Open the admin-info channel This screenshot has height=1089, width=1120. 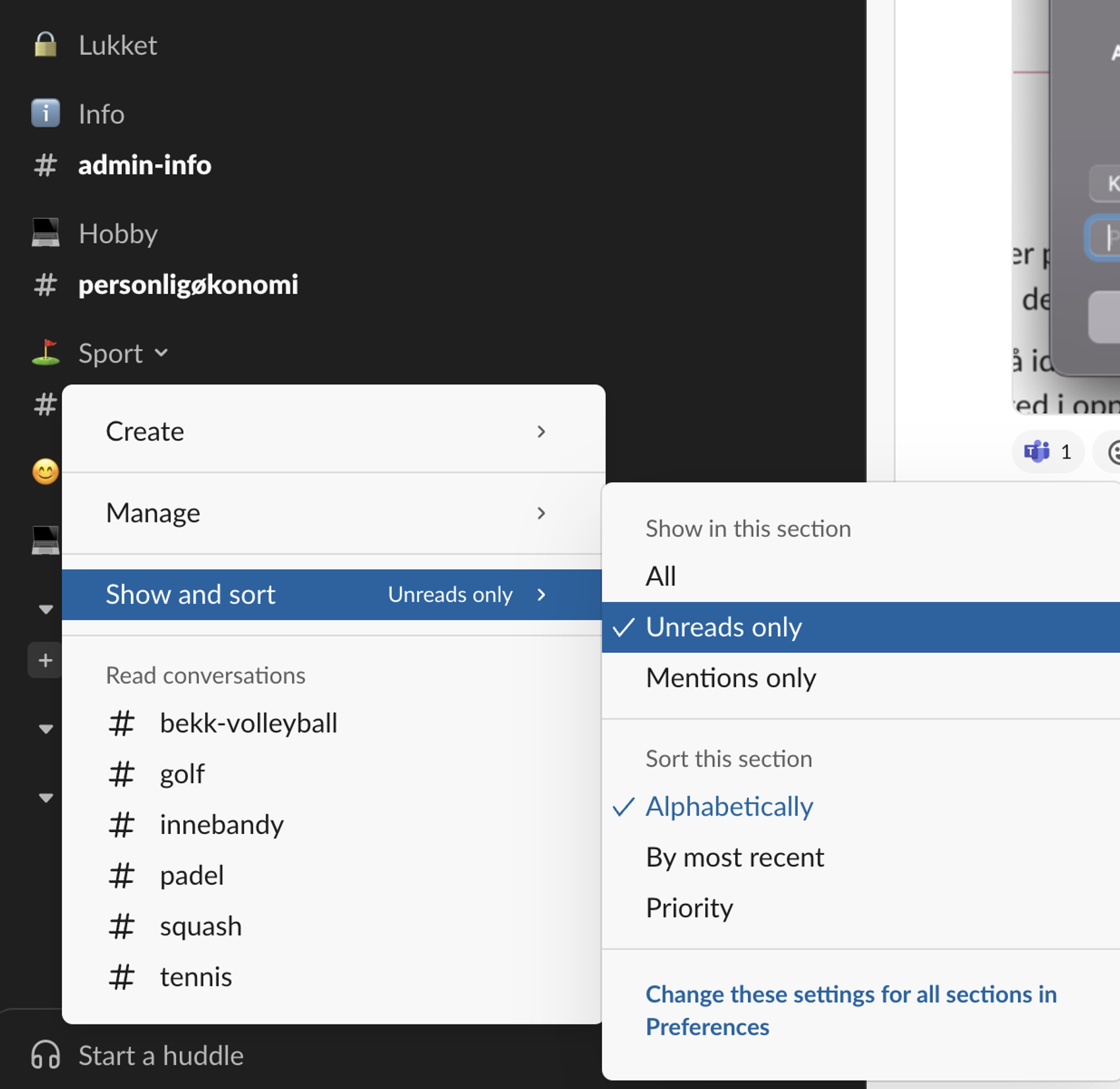click(144, 165)
